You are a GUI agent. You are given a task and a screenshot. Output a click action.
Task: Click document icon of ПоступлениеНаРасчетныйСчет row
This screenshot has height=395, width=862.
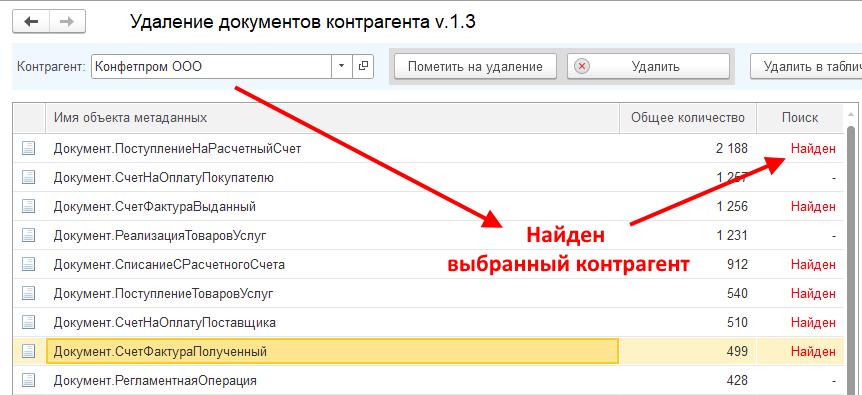pyautogui.click(x=28, y=148)
